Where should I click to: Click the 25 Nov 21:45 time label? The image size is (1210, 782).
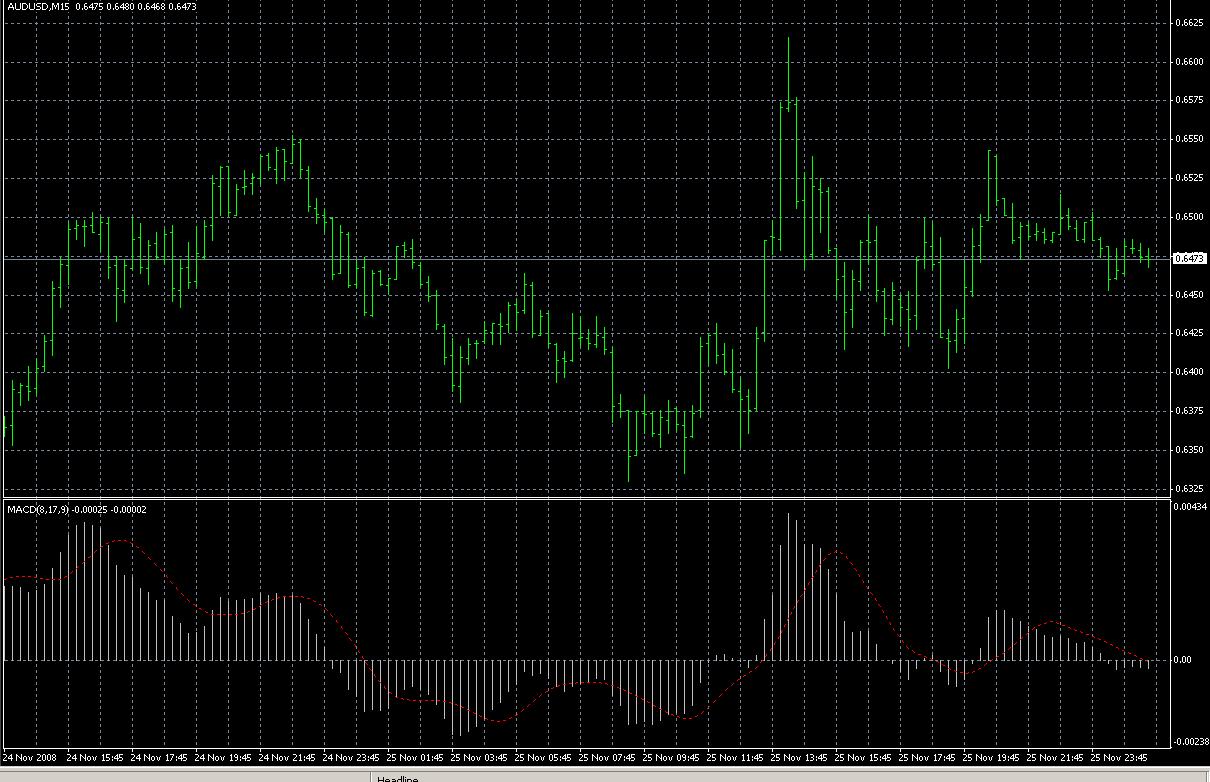(x=1055, y=757)
